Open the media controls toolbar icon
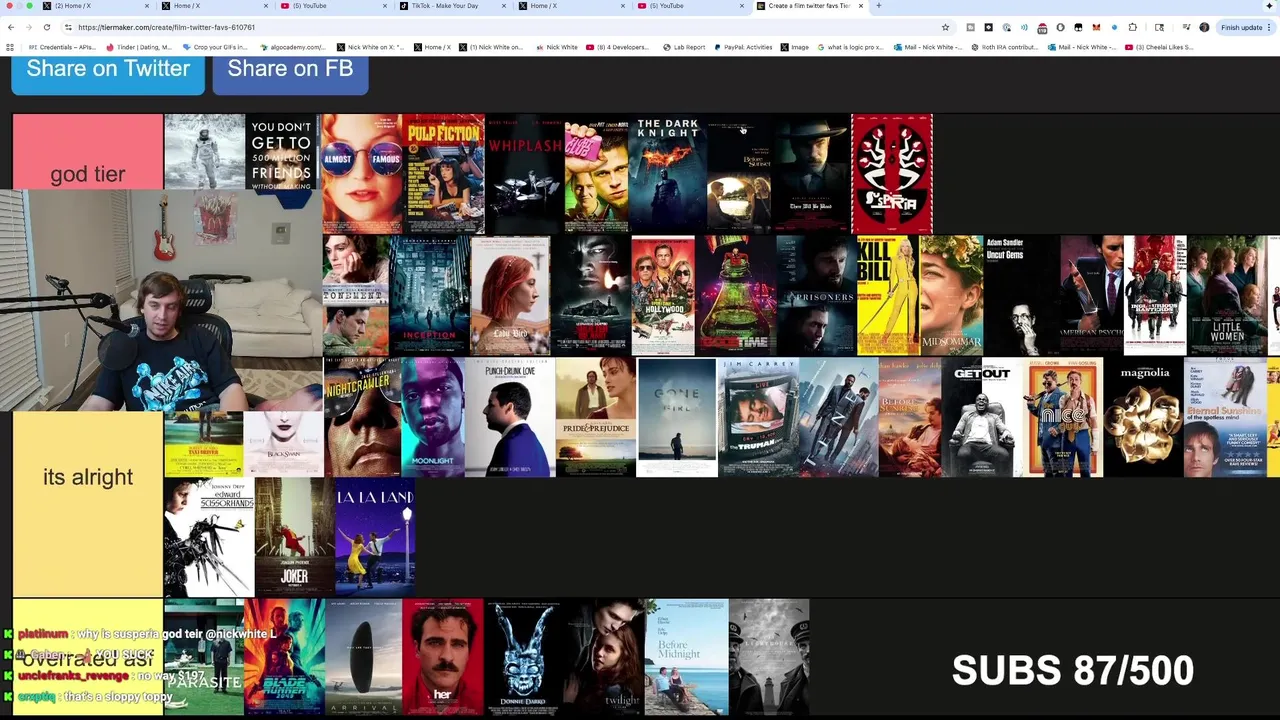 pos(1186,27)
